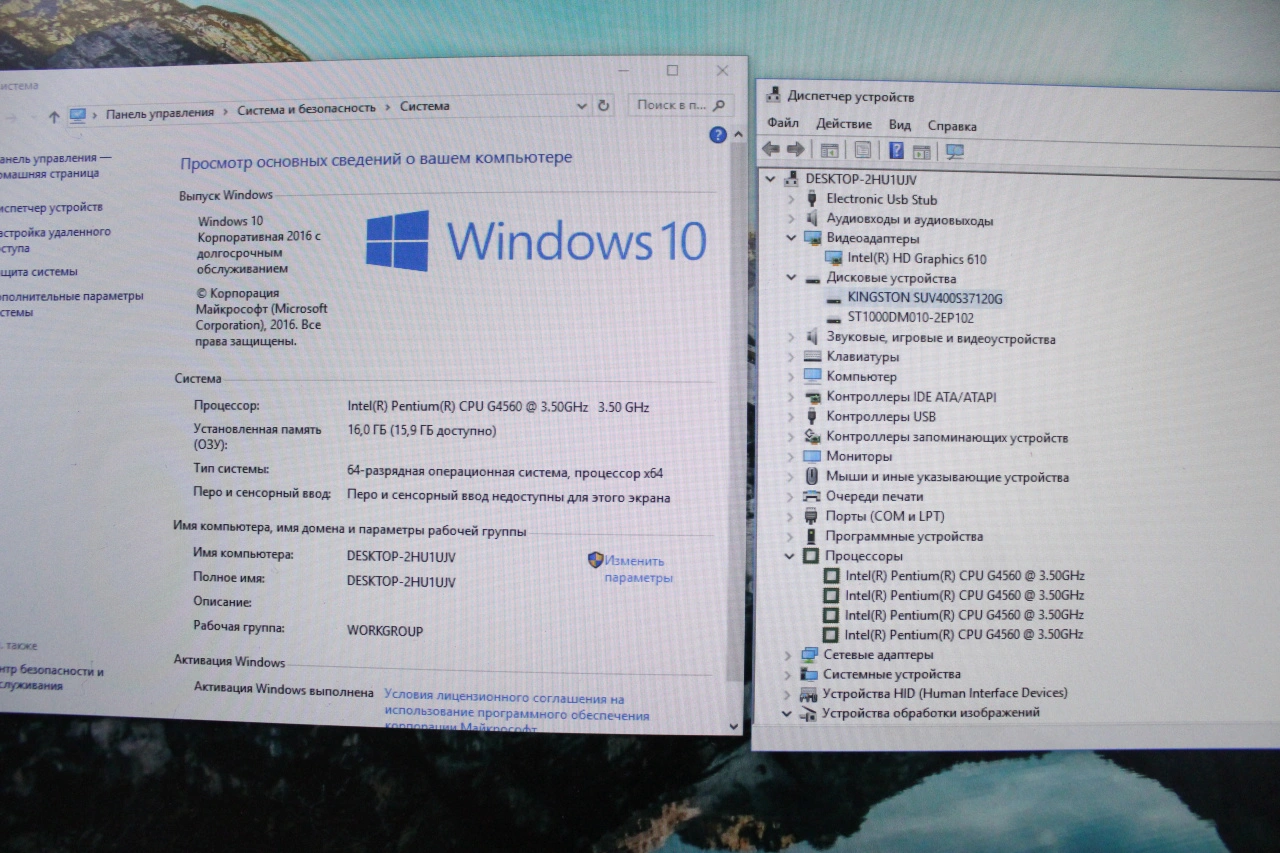
Task: Expand Контроллеры IDE ATA/ATAPI
Action: tap(791, 396)
